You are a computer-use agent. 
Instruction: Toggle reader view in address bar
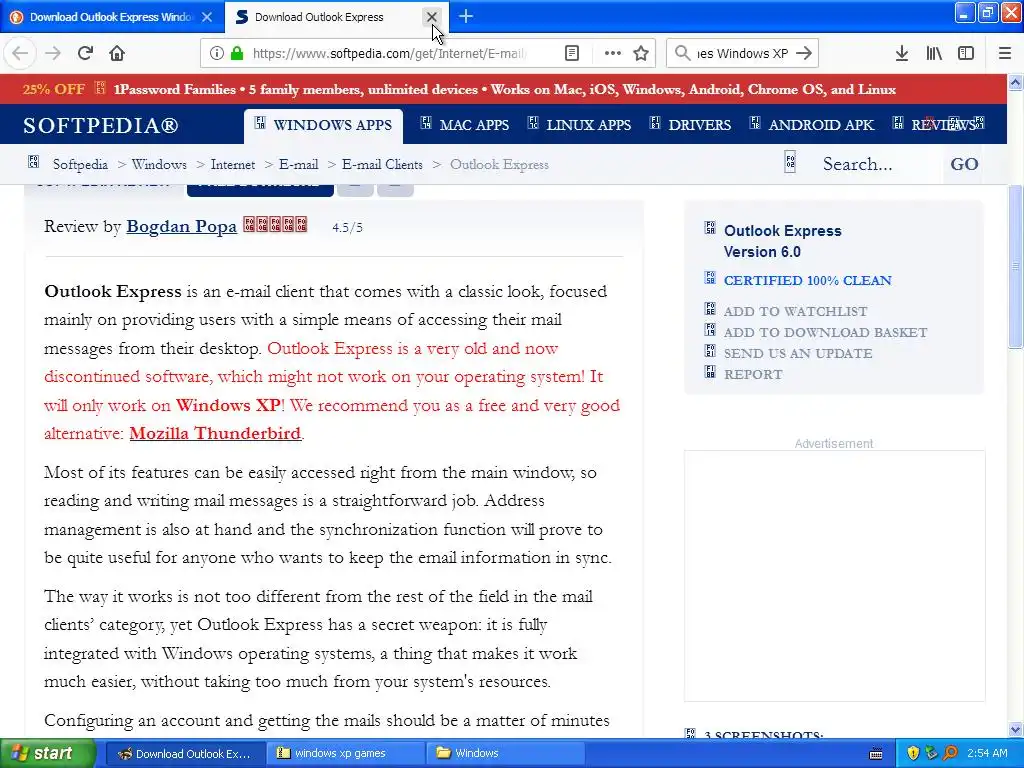[x=571, y=53]
